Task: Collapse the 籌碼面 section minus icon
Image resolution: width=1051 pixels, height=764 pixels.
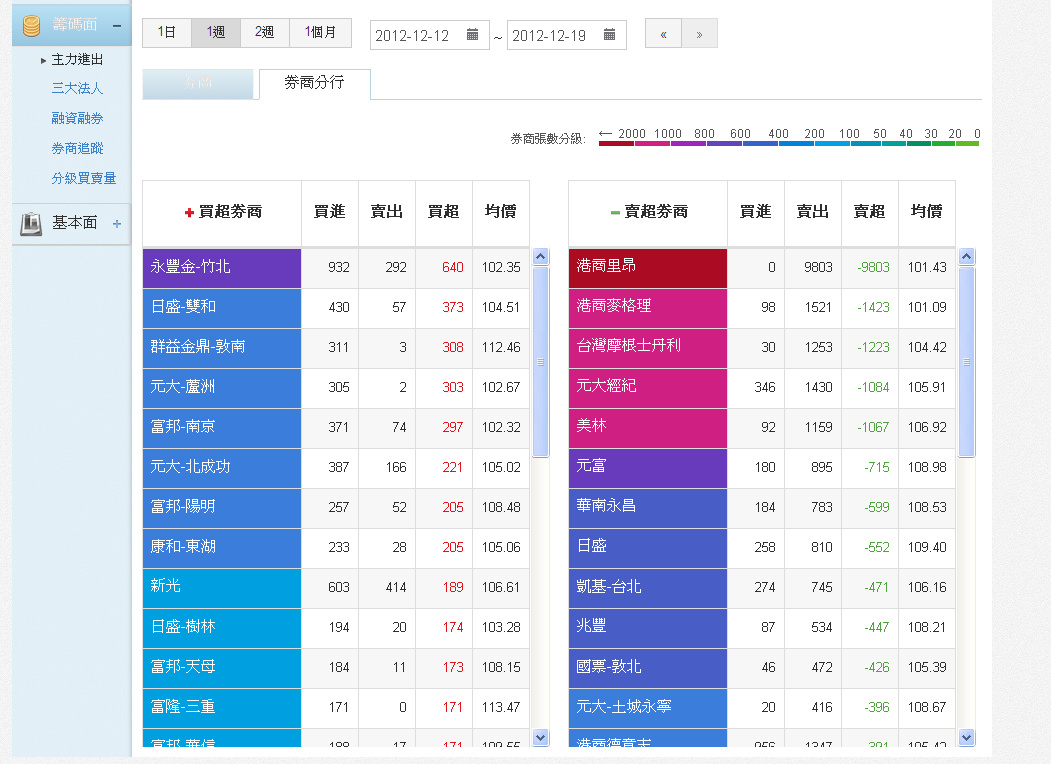Action: (117, 26)
